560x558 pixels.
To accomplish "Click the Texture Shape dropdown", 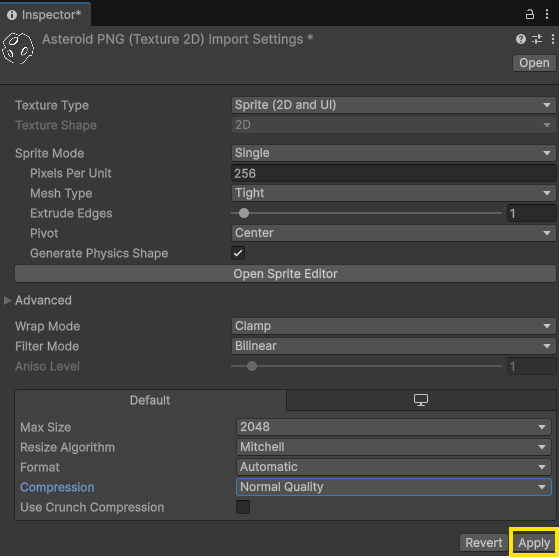I will 394,125.
